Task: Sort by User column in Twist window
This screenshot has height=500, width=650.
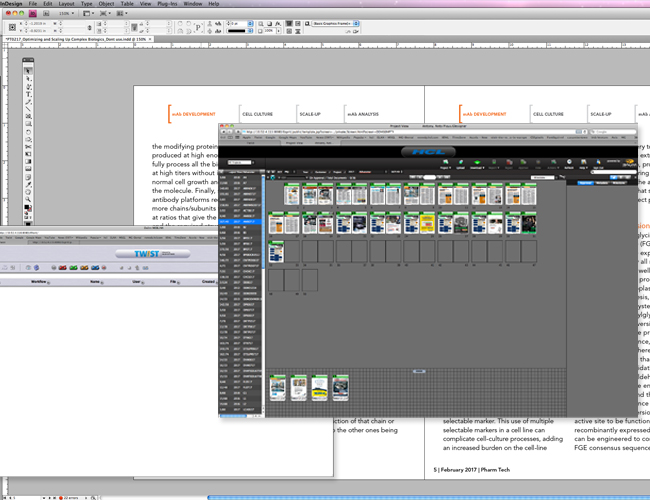Action: [x=136, y=282]
